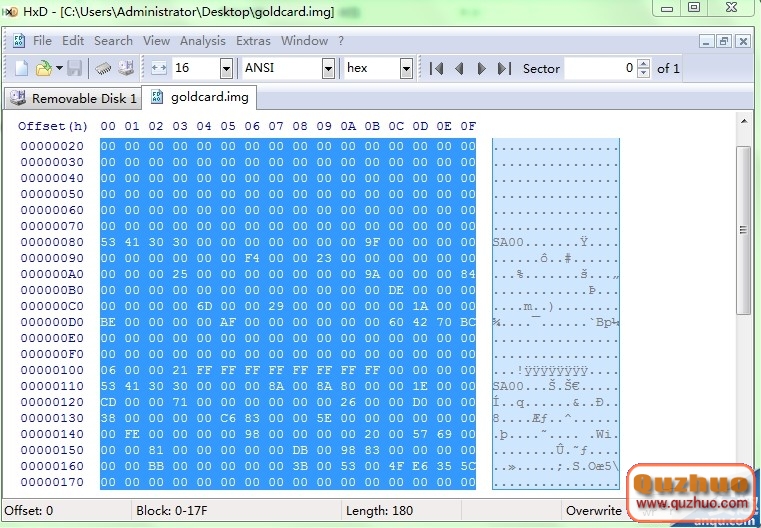Click offset row 00000100
The height and width of the screenshot is (528, 761).
(52, 370)
